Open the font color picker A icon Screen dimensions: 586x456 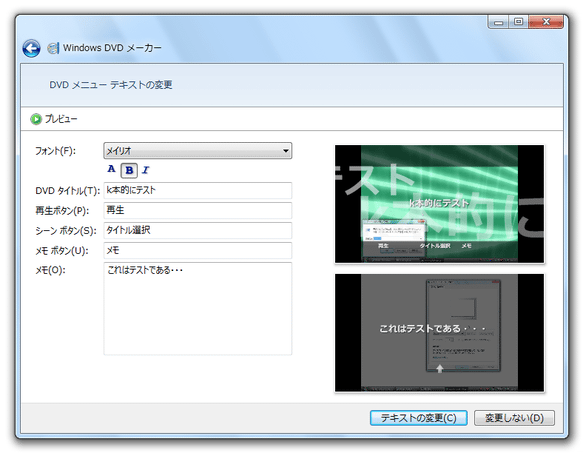[111, 169]
